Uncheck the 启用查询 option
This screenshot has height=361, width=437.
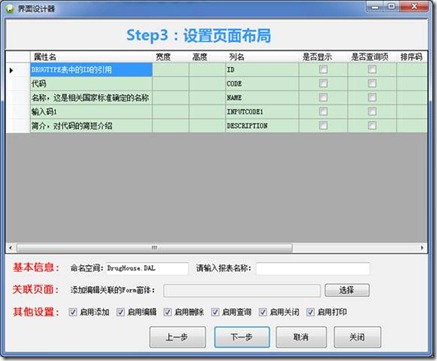pyautogui.click(x=215, y=312)
